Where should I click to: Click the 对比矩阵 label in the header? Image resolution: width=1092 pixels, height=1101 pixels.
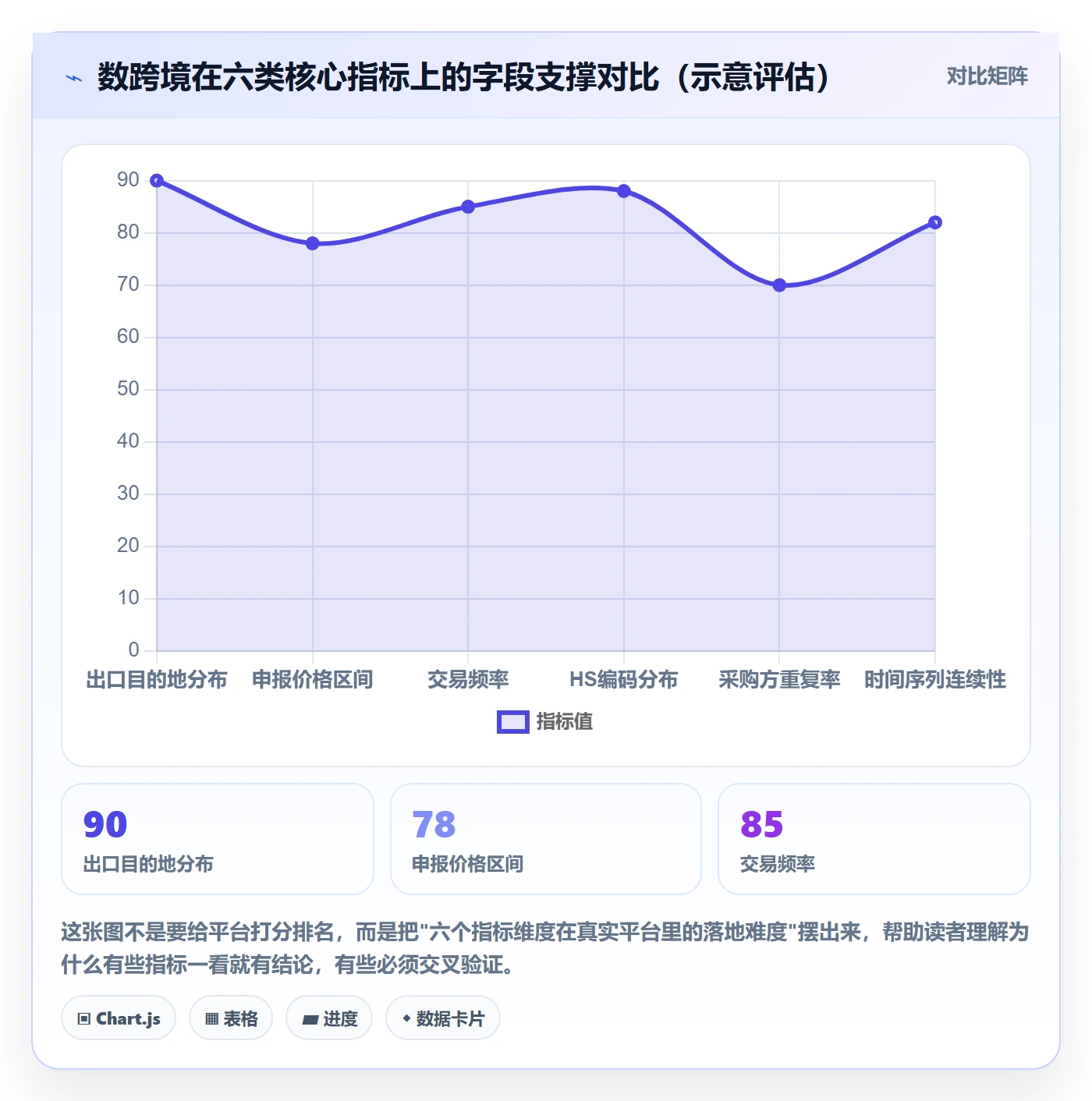987,76
